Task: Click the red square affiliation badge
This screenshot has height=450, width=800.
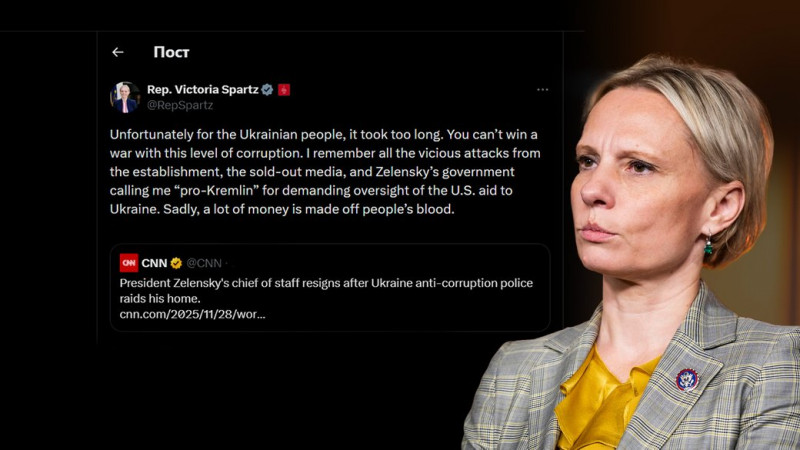Action: pyautogui.click(x=285, y=89)
